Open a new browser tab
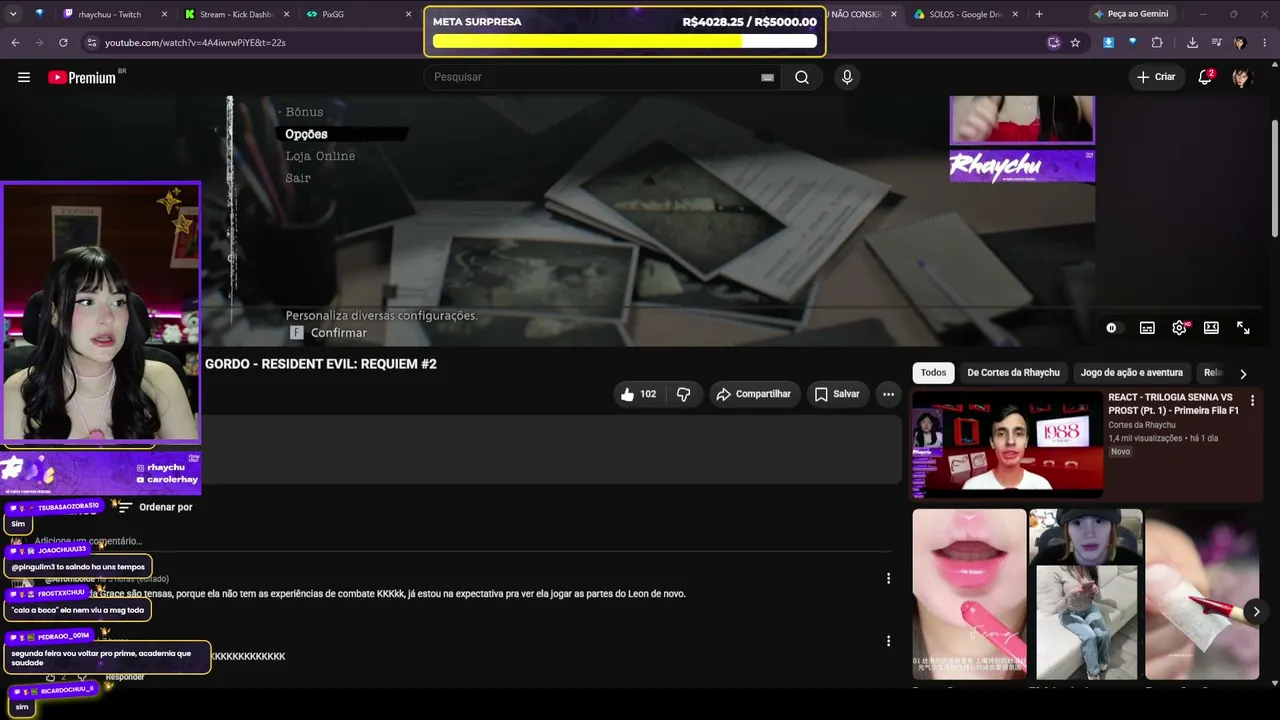 (x=1039, y=14)
